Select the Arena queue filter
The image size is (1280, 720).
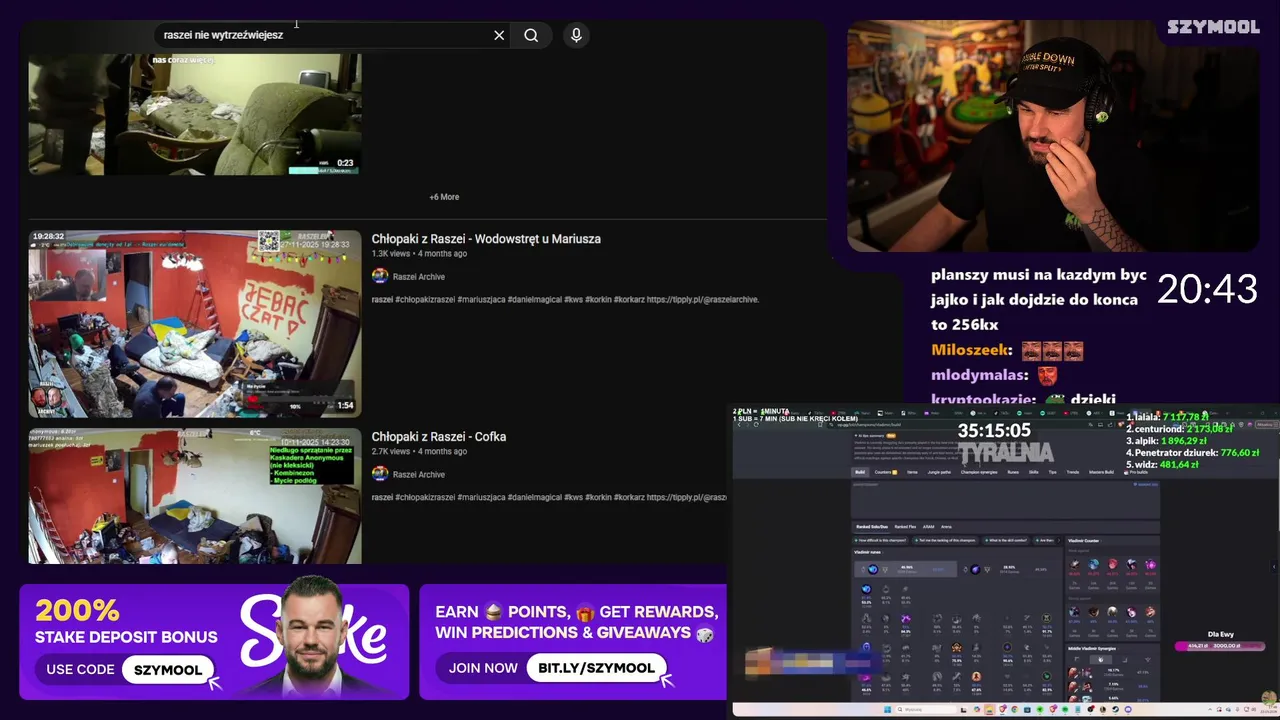(946, 527)
